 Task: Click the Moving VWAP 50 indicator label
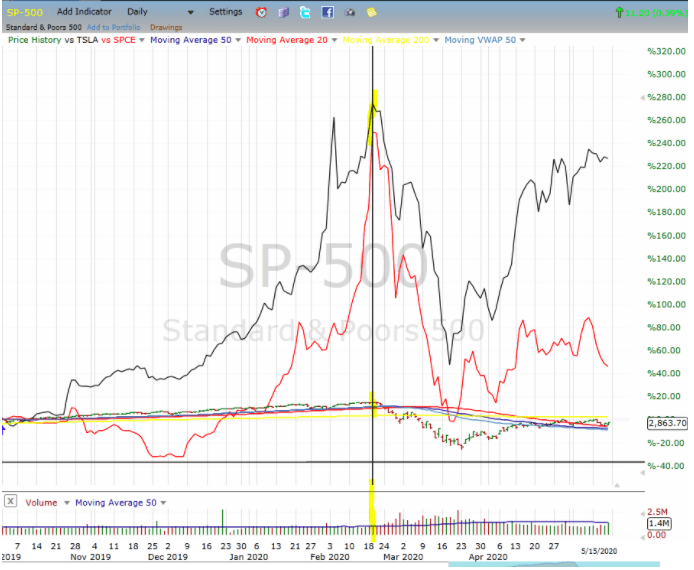tap(480, 40)
